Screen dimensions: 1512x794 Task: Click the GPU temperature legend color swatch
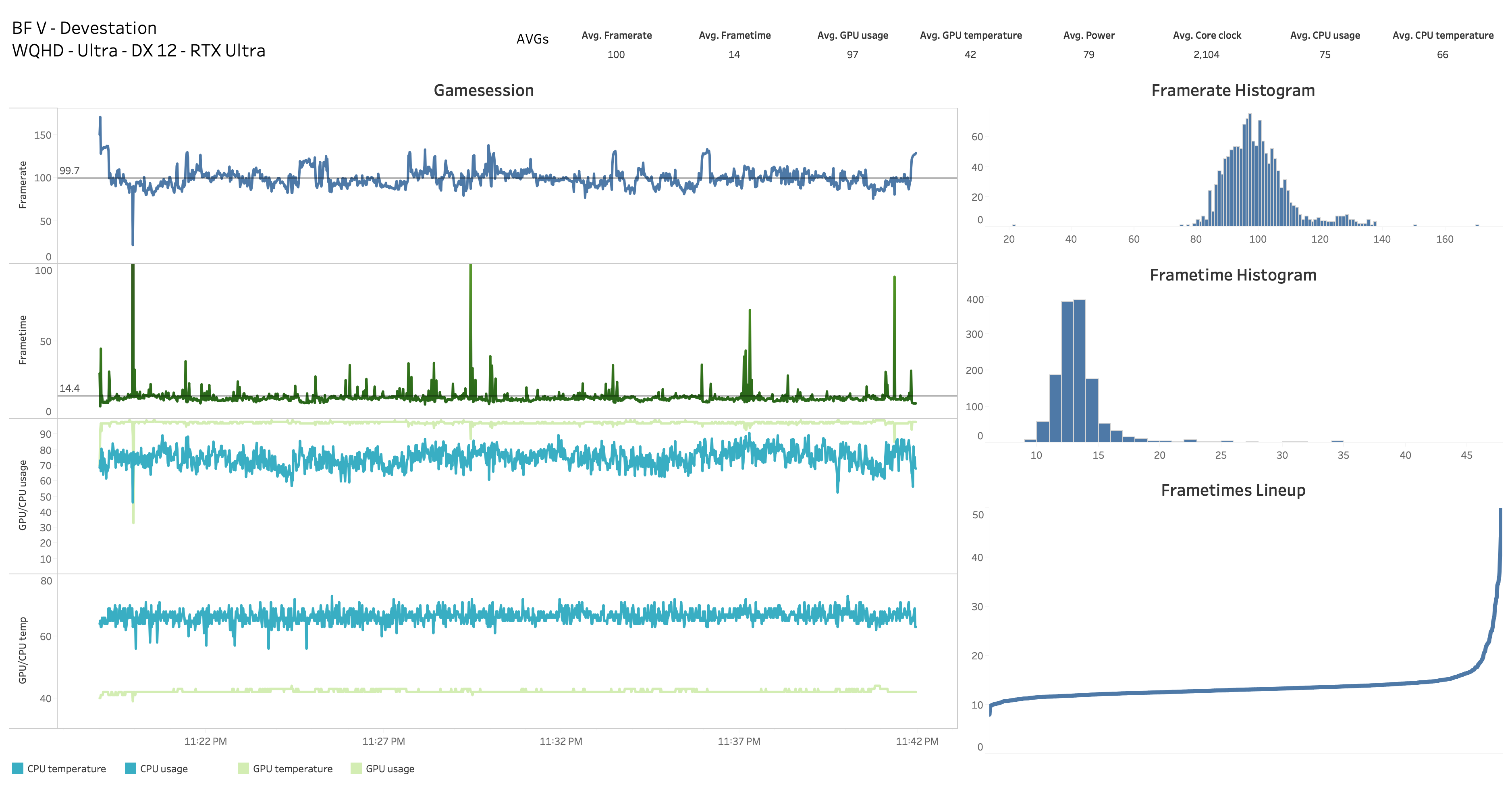pos(243,768)
